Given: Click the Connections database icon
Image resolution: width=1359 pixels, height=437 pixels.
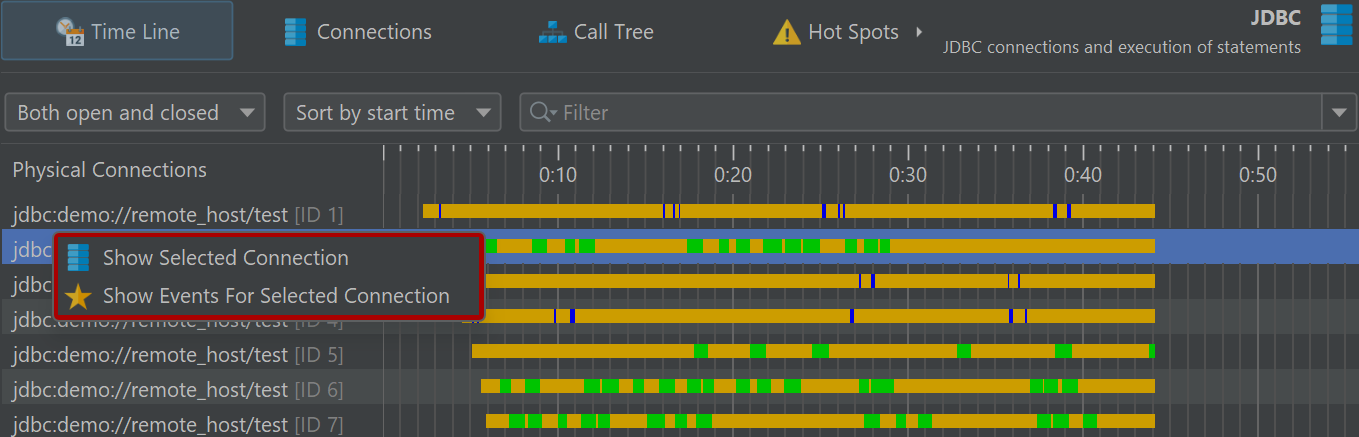Looking at the screenshot, I should (295, 32).
